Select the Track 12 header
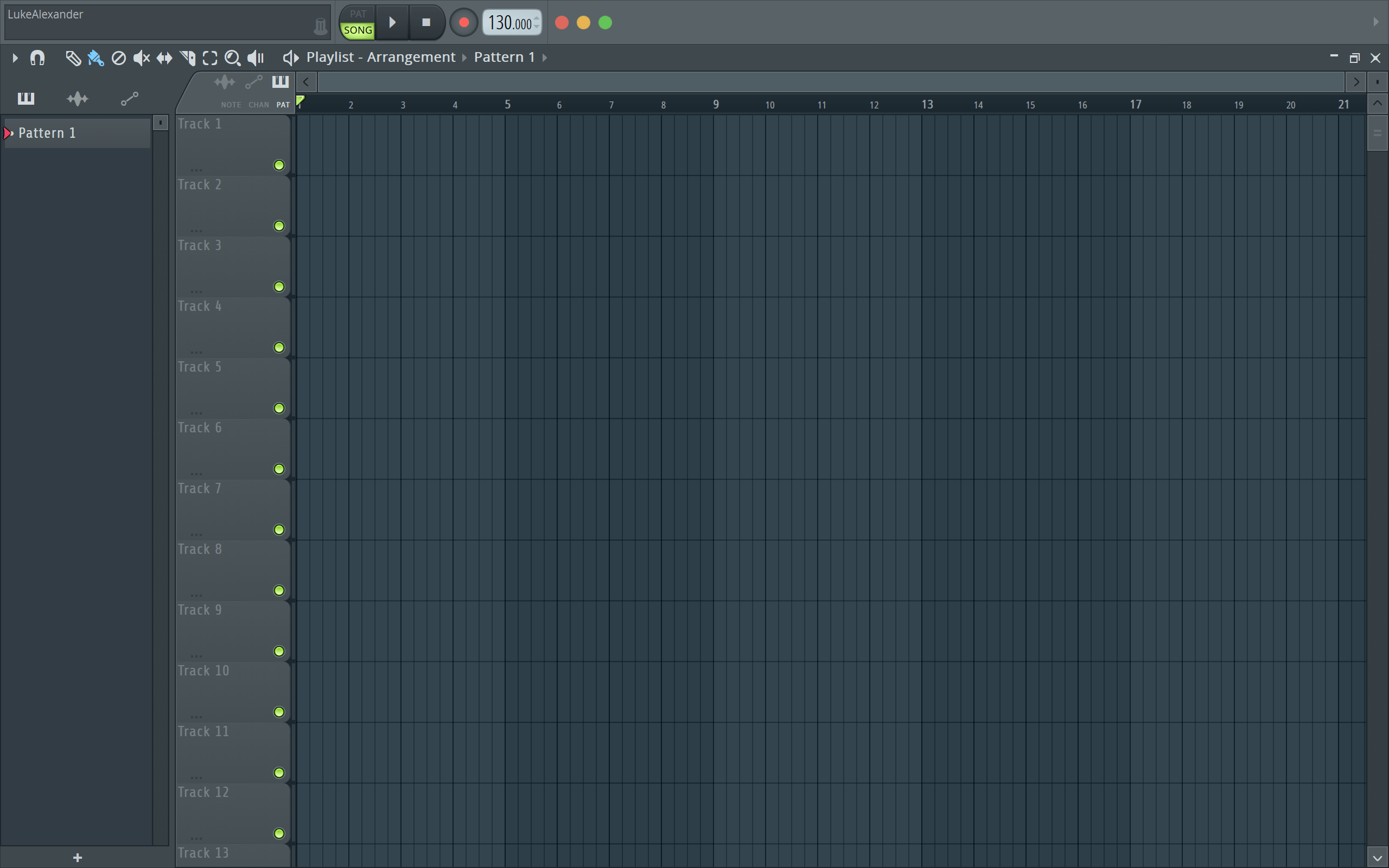The image size is (1389, 868). click(232, 813)
